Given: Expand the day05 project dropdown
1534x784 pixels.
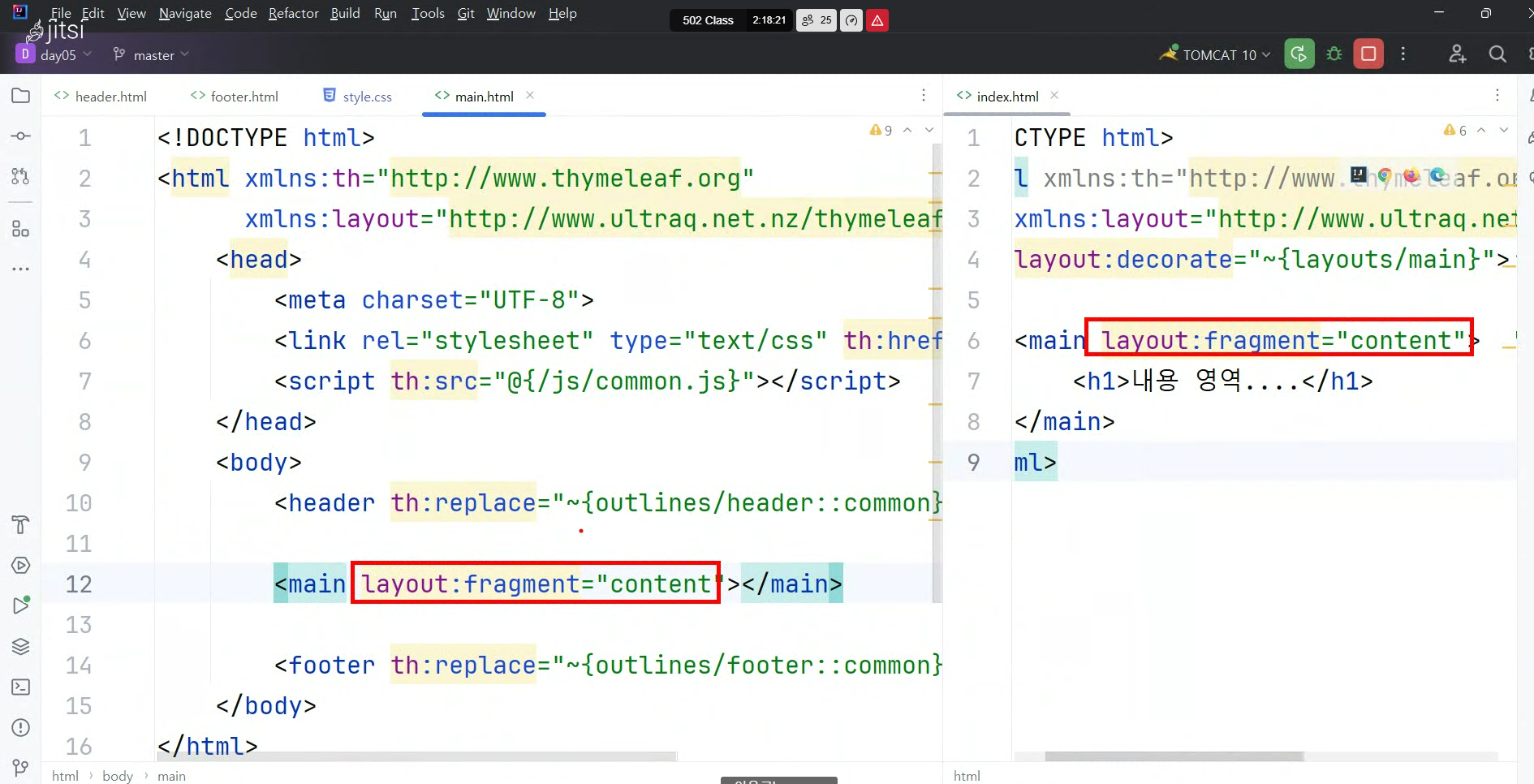Looking at the screenshot, I should click(x=54, y=54).
